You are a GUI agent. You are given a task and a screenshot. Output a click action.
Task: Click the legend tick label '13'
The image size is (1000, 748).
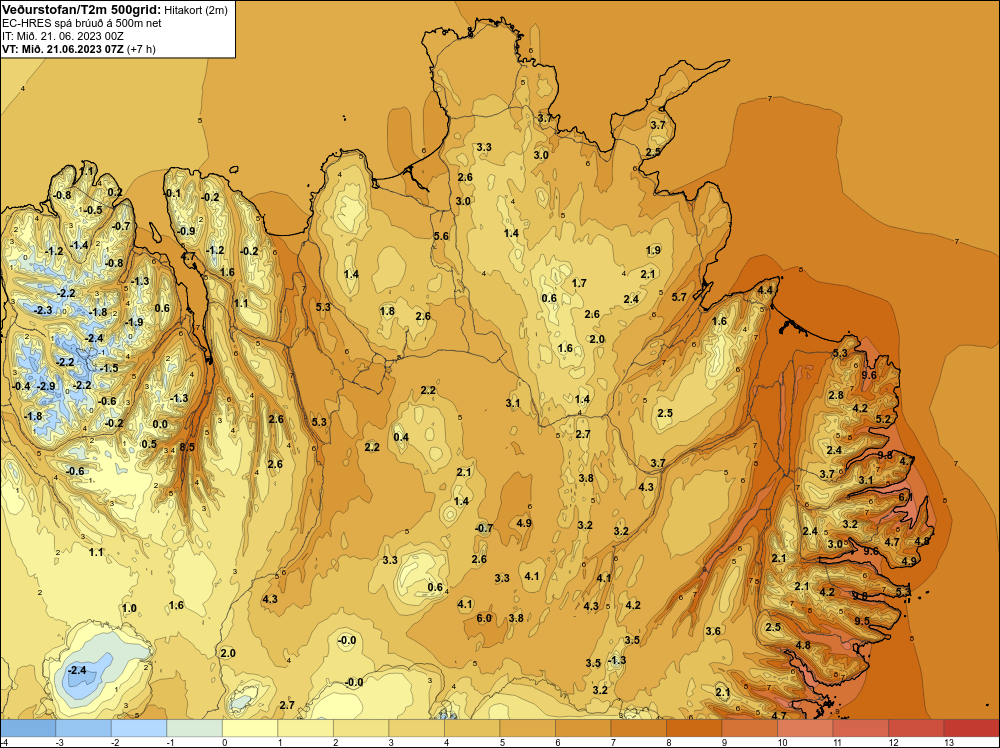point(948,742)
